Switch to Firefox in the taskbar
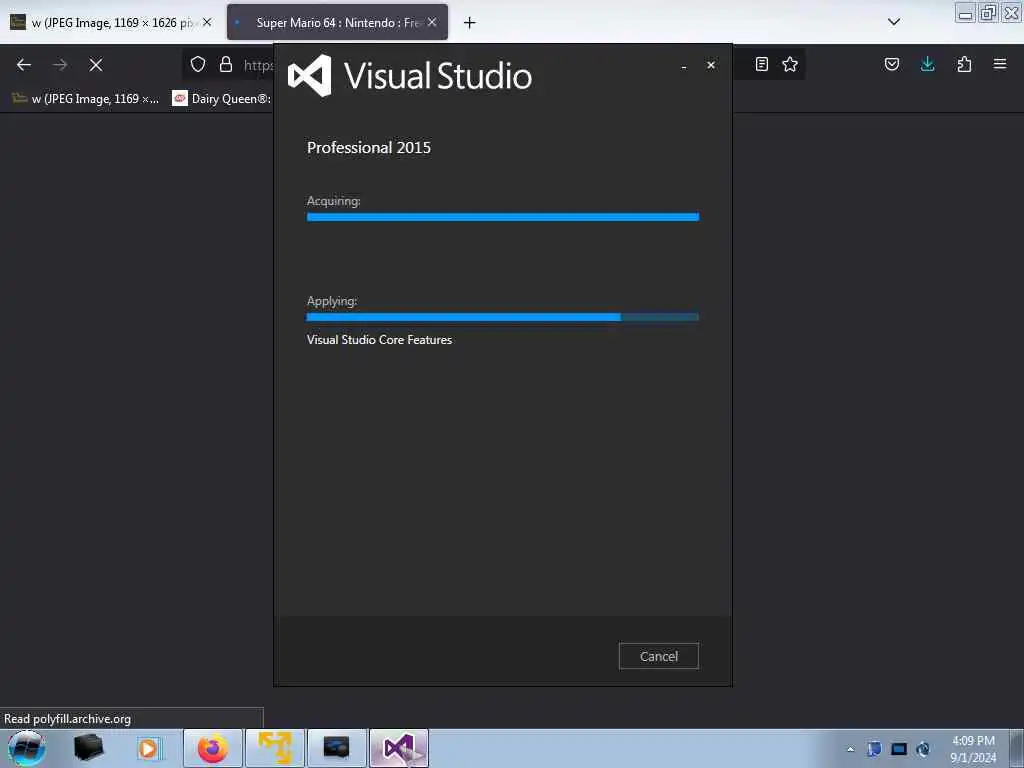The width and height of the screenshot is (1024, 768). click(213, 748)
